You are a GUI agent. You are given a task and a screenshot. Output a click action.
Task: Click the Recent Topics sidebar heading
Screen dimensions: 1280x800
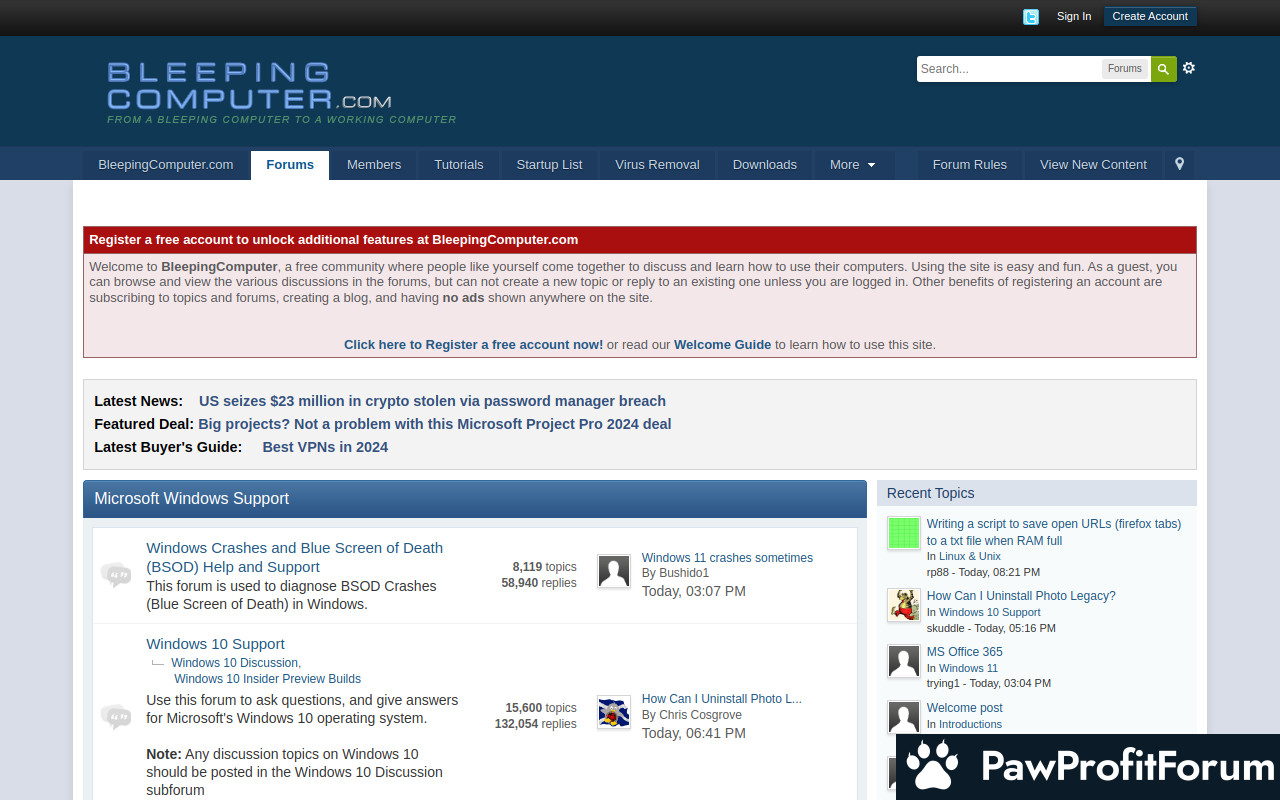[930, 493]
